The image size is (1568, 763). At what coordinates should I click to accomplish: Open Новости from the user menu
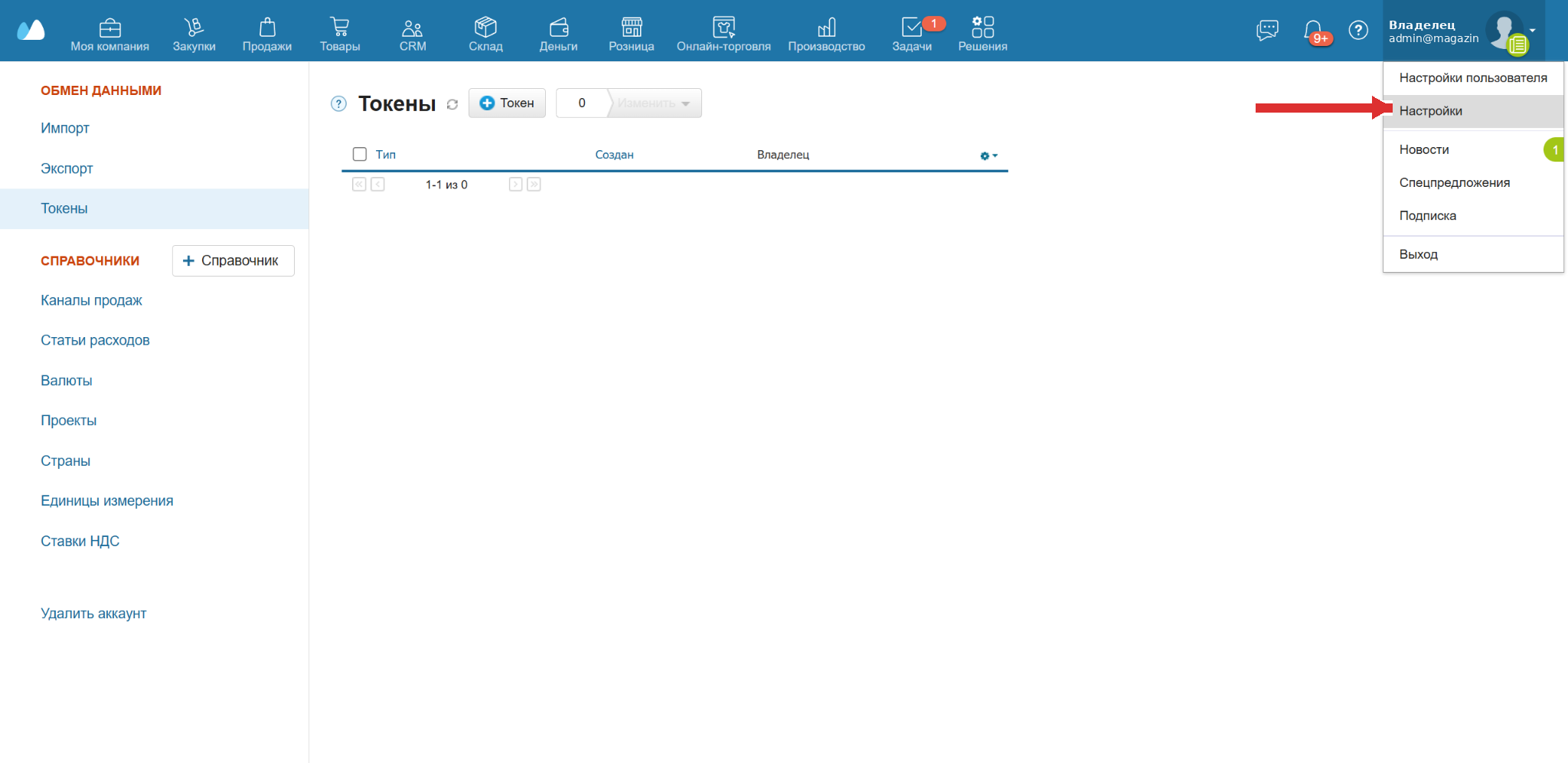(x=1473, y=149)
